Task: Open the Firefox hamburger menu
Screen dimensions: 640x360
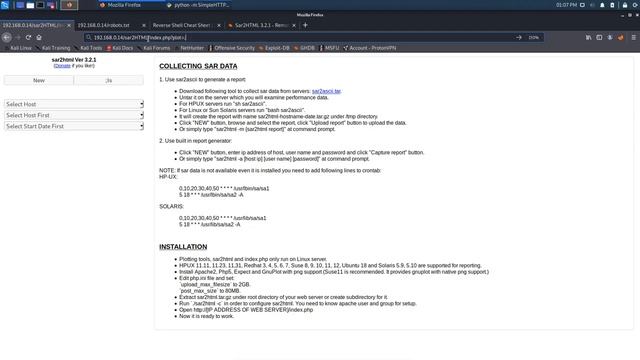Action: [x=634, y=37]
